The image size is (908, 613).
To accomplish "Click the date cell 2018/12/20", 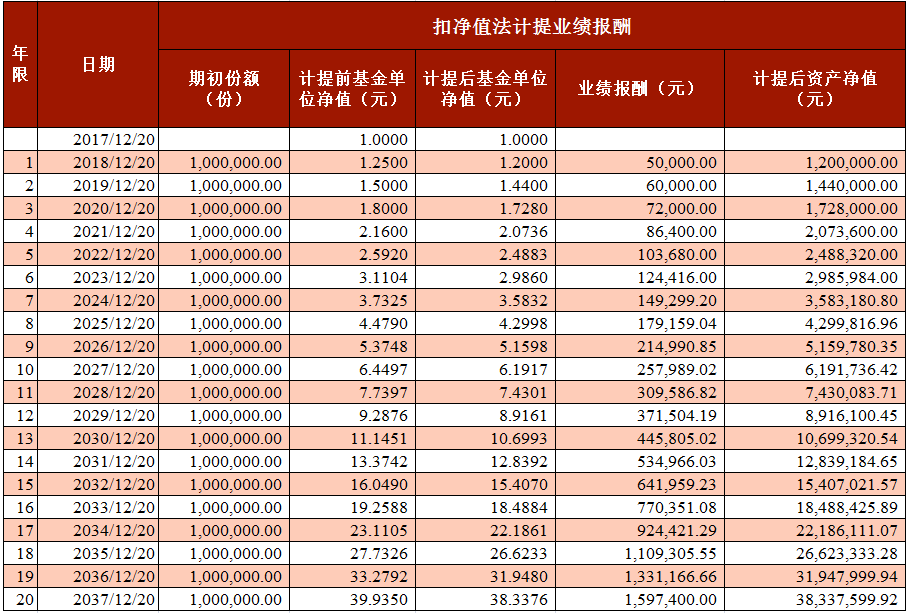I will [x=98, y=163].
